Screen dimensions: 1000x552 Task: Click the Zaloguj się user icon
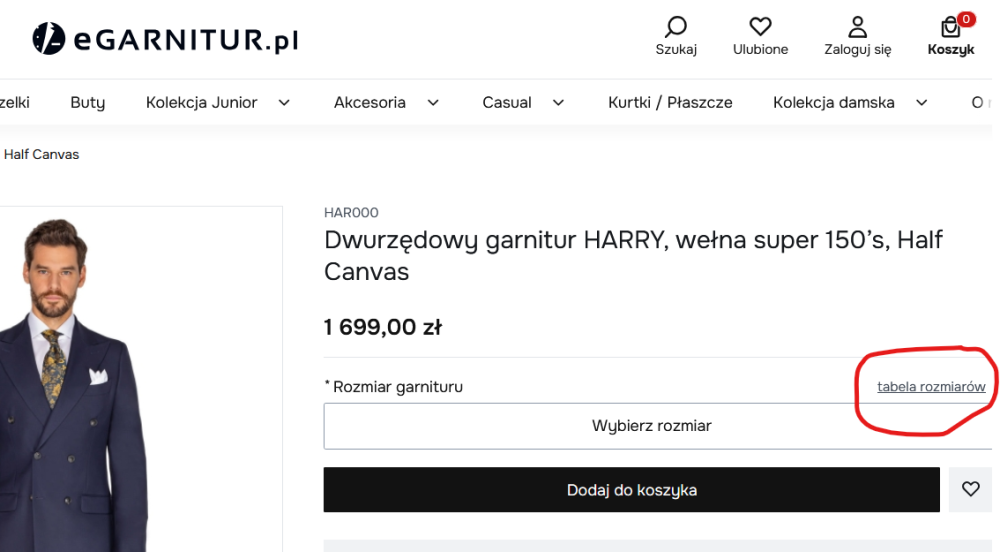point(857,27)
